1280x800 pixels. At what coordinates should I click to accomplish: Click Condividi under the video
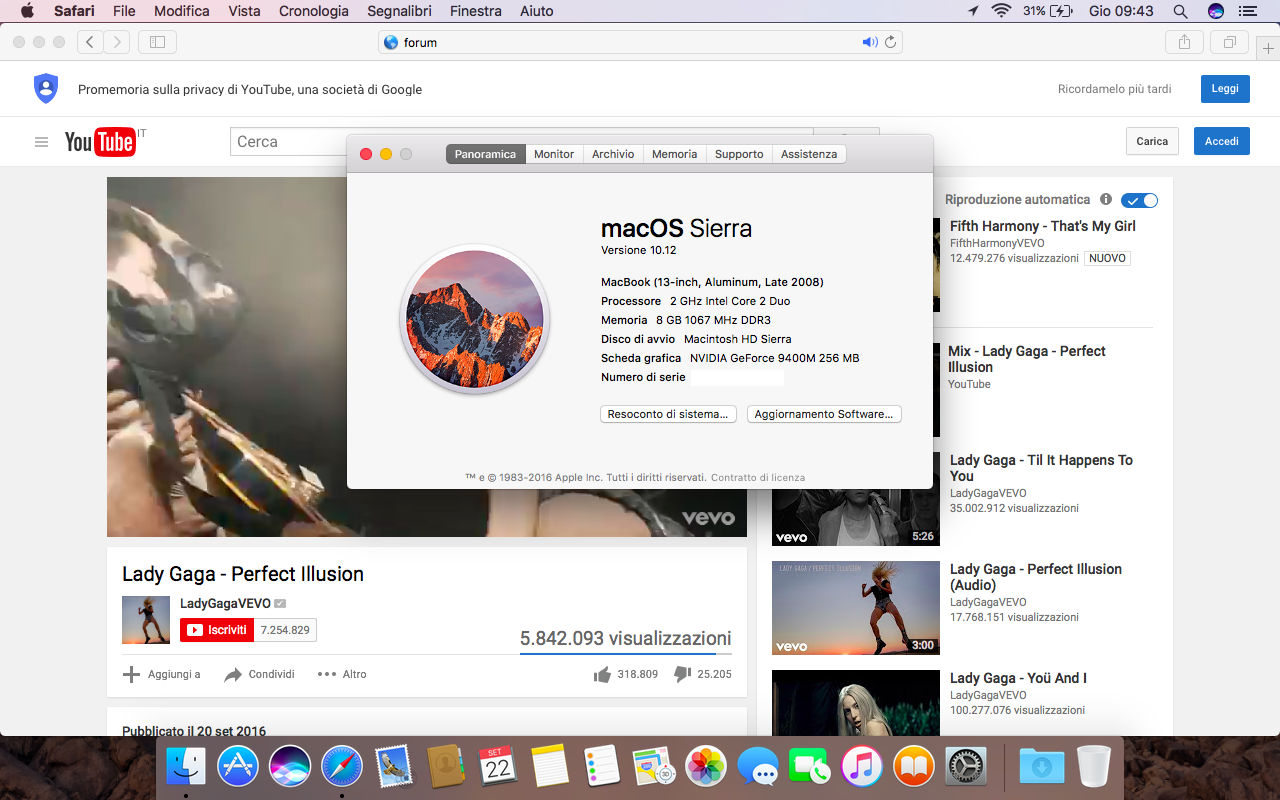coord(259,674)
